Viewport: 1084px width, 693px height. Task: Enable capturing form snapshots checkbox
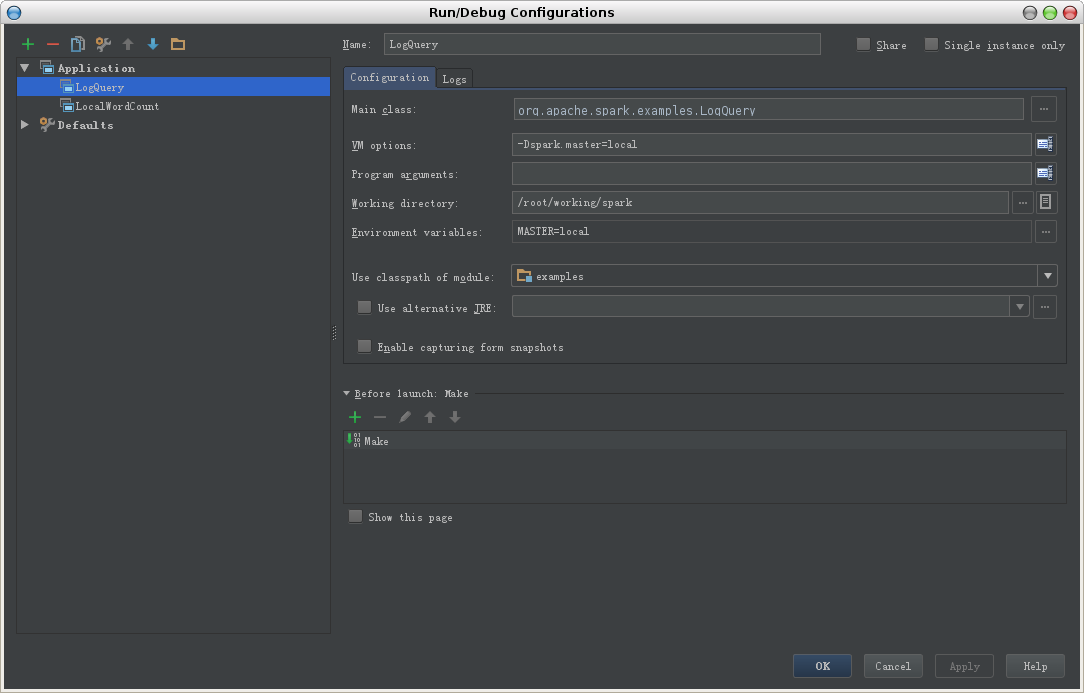(x=364, y=346)
